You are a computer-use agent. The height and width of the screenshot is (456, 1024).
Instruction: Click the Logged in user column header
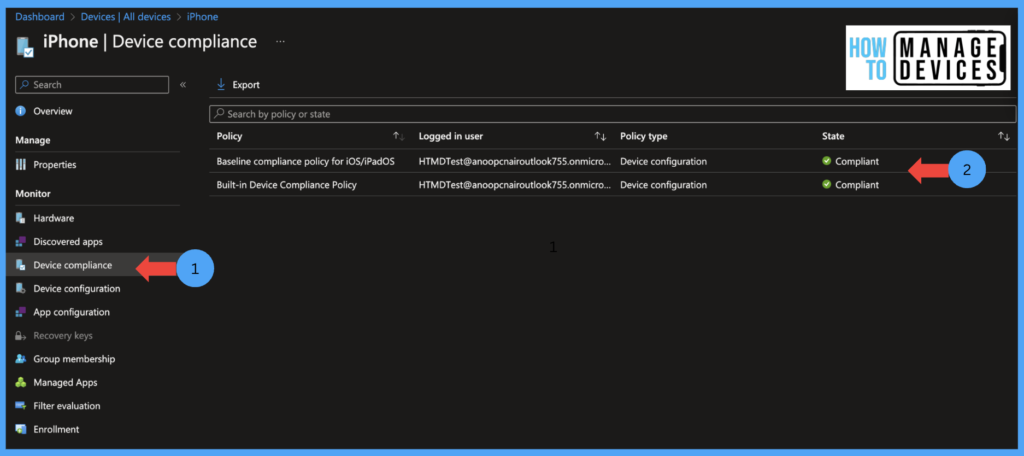(x=451, y=137)
